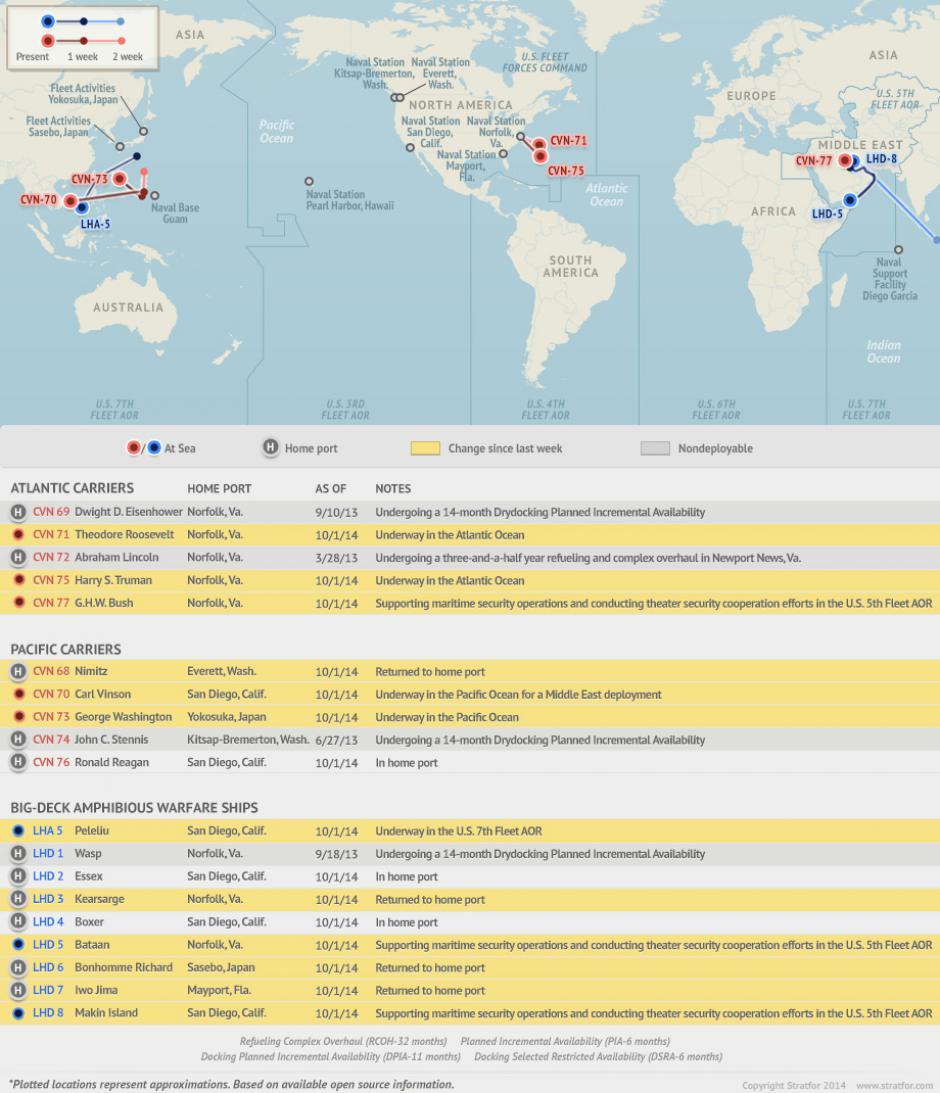
Task: Click gray 'Nondeployable' legend swatch
Action: (655, 448)
